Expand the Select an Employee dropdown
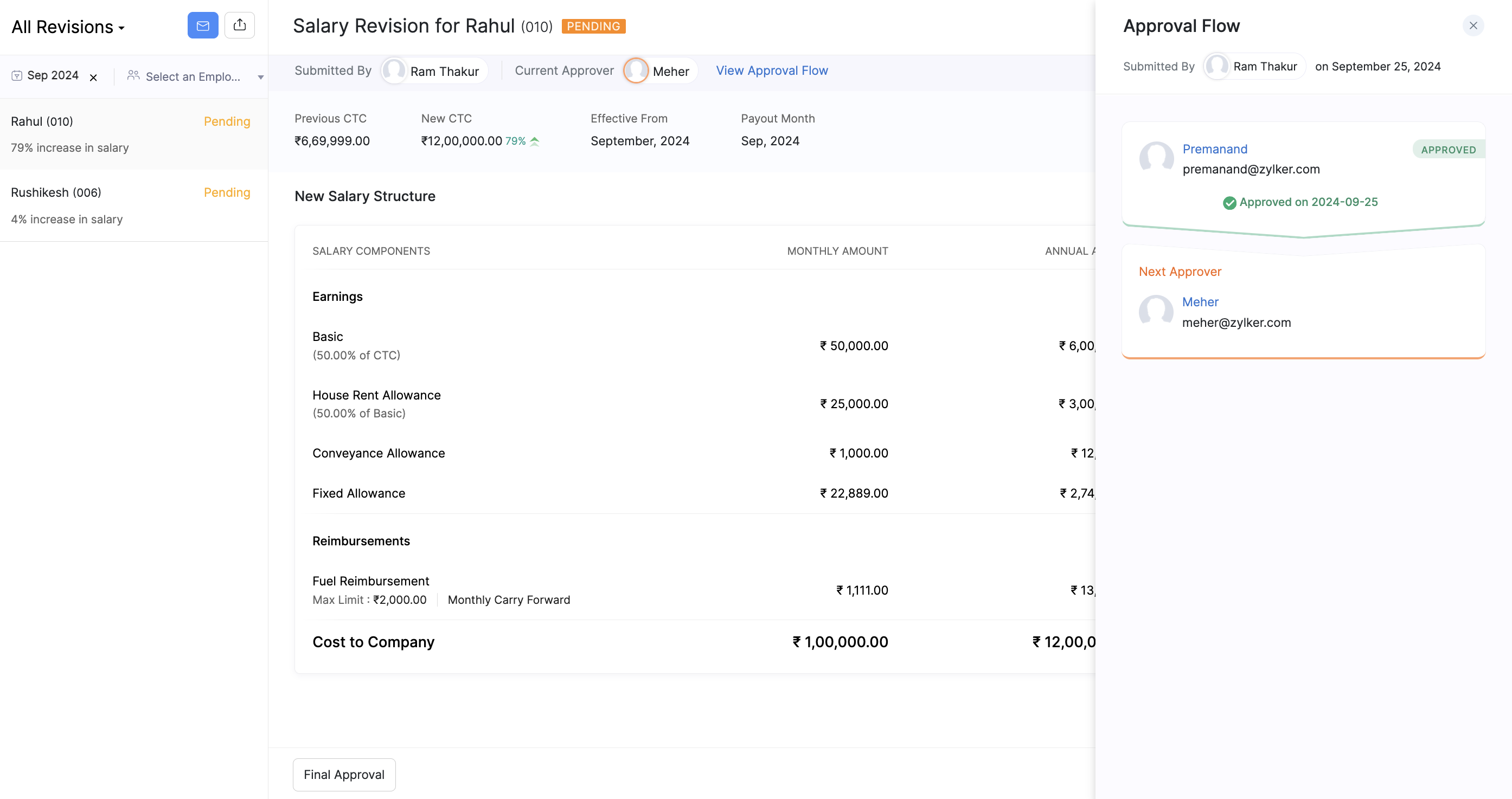 (193, 77)
